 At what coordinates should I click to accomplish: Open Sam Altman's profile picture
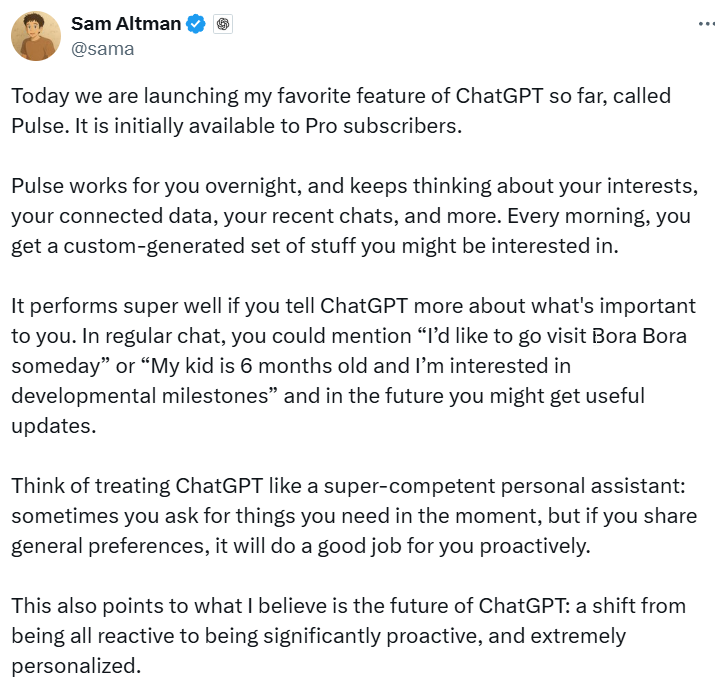pos(35,37)
